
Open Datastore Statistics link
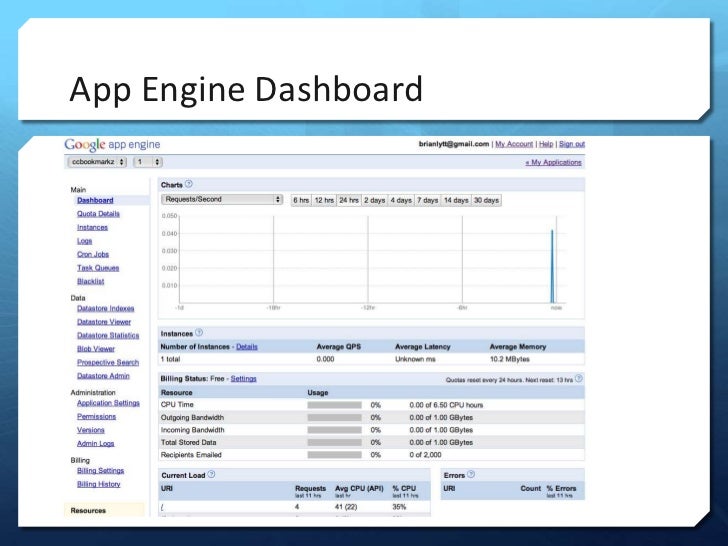[x=108, y=335]
